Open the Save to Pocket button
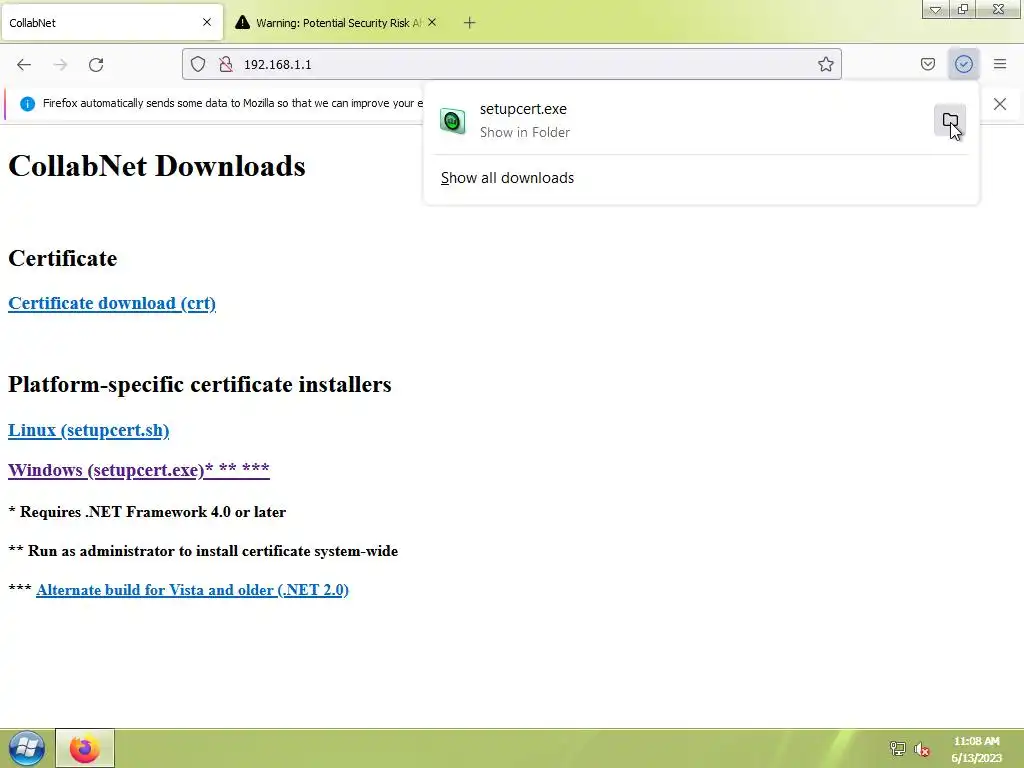 [x=927, y=64]
